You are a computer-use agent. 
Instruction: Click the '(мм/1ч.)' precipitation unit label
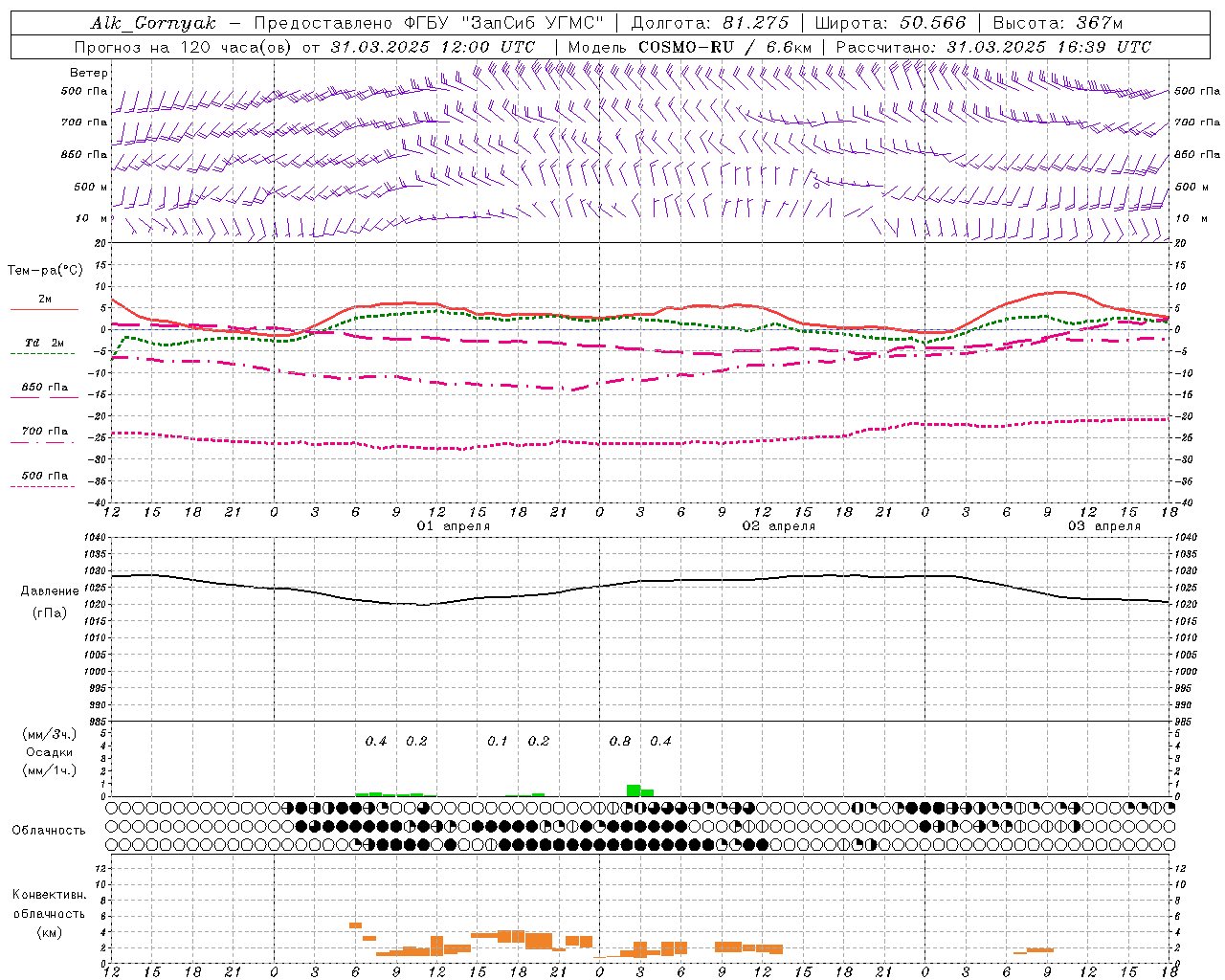pyautogui.click(x=49, y=770)
